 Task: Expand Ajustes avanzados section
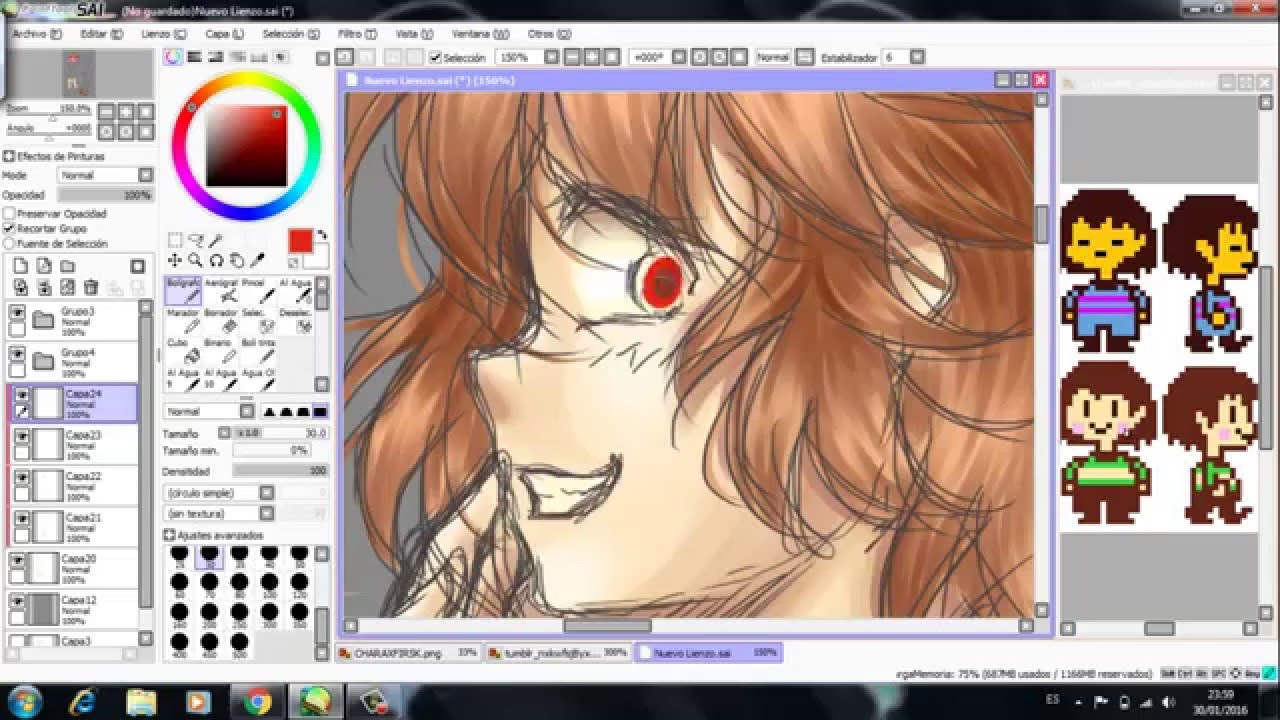point(169,535)
